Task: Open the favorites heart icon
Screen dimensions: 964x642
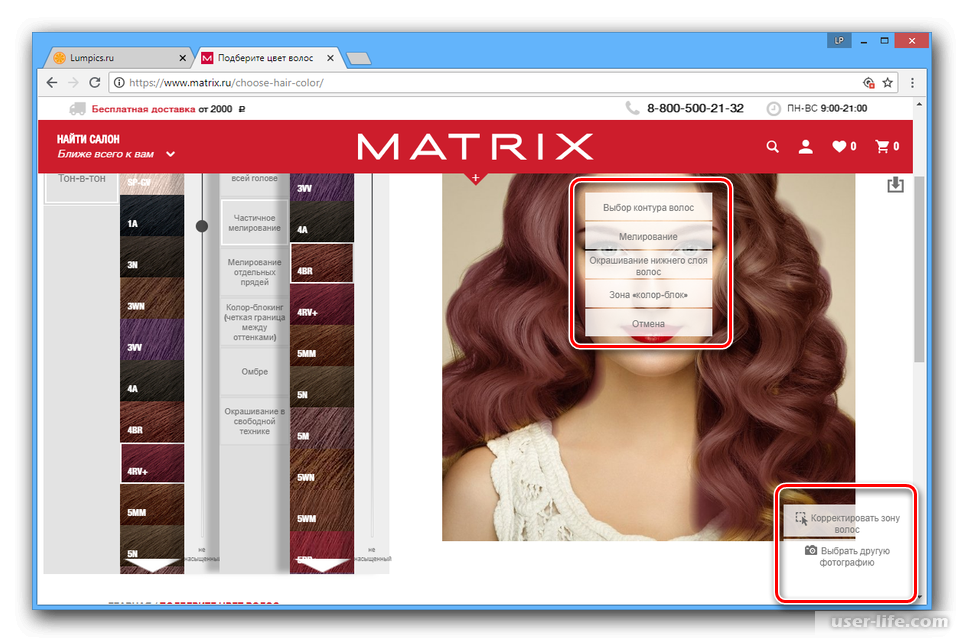Action: click(839, 147)
